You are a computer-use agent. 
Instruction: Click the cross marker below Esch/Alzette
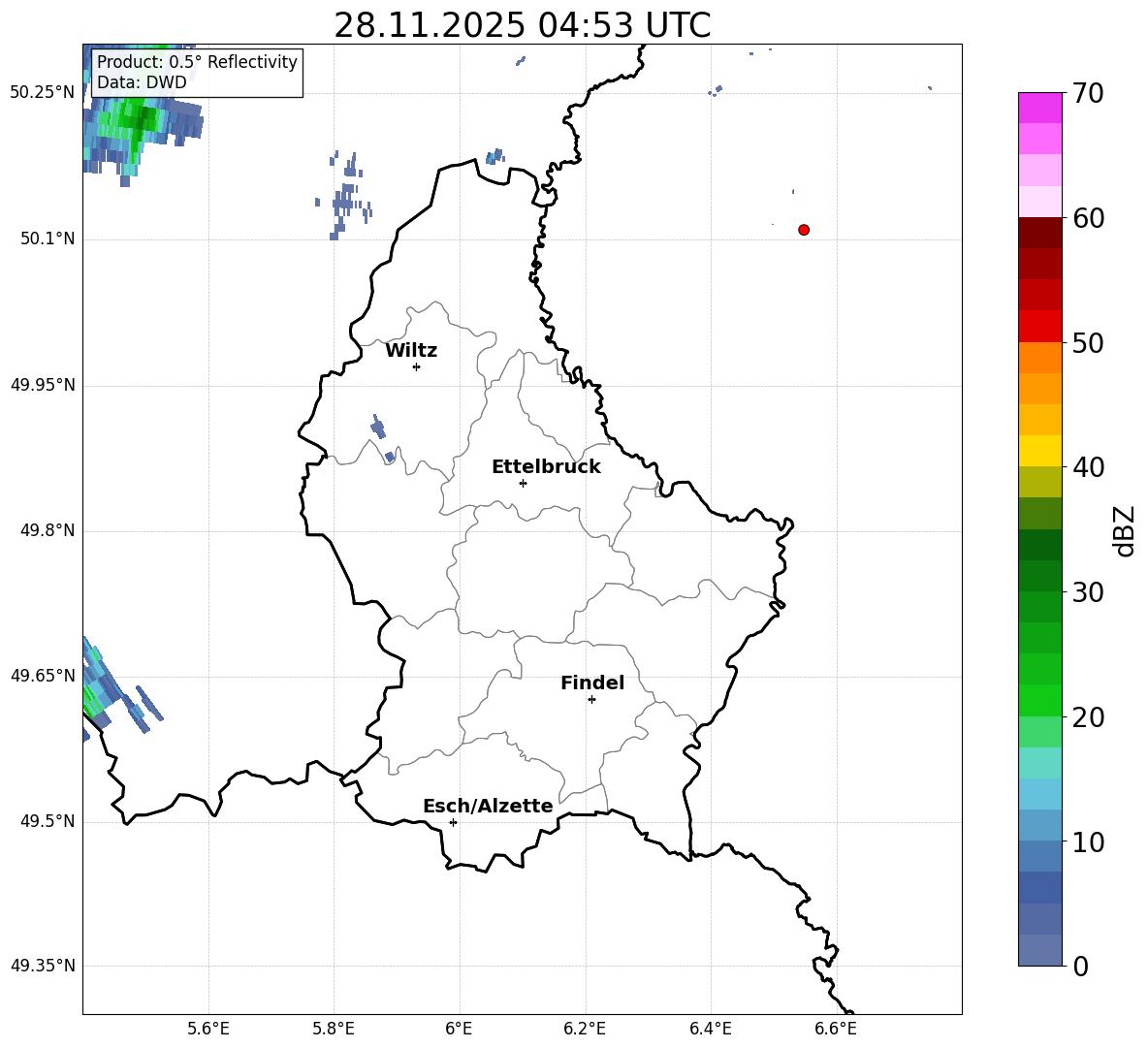pyautogui.click(x=453, y=822)
